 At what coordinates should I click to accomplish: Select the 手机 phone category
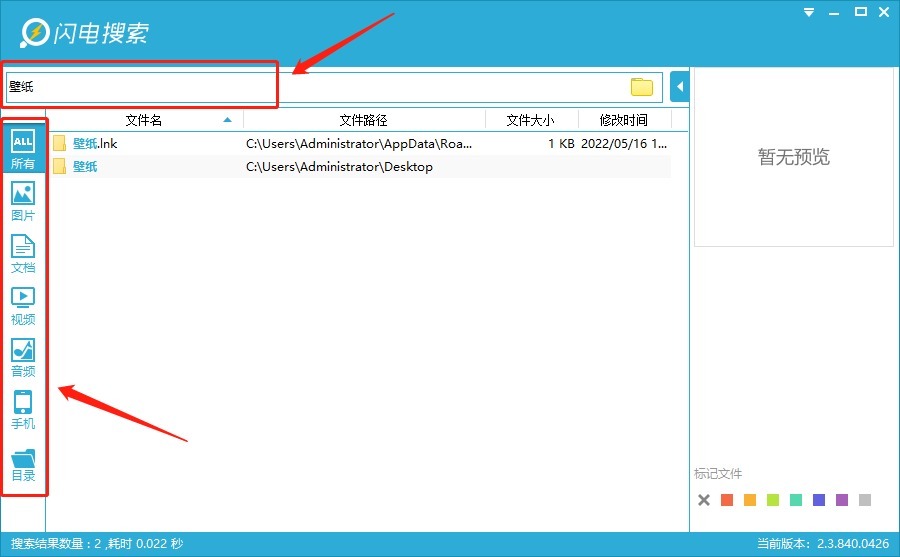coord(23,410)
